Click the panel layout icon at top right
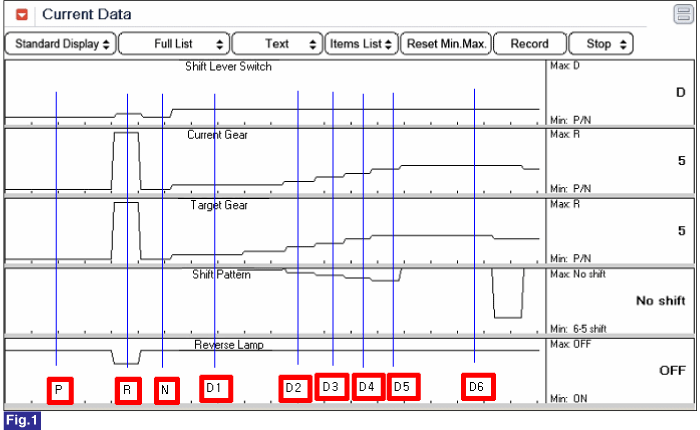Viewport: 700px width, 430px height. point(683,14)
